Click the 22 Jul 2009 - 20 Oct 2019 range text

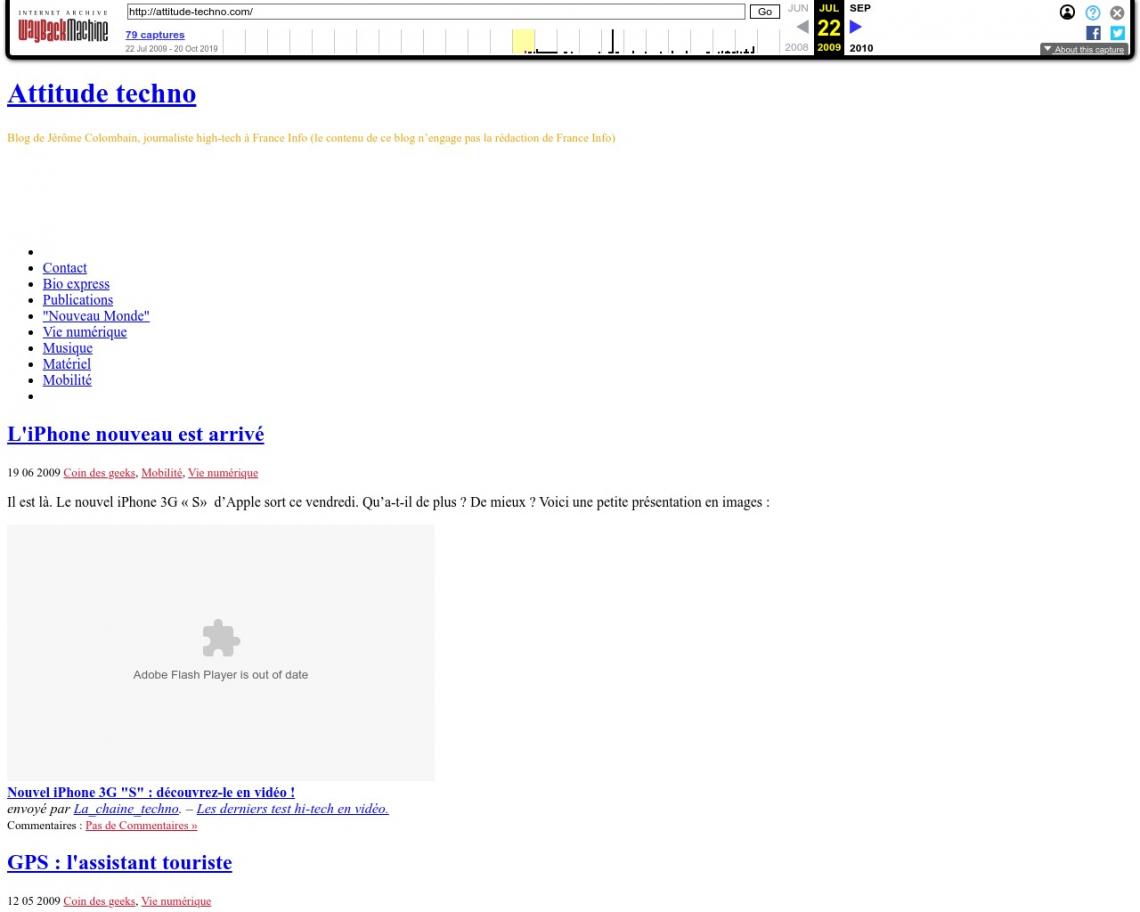click(x=172, y=49)
